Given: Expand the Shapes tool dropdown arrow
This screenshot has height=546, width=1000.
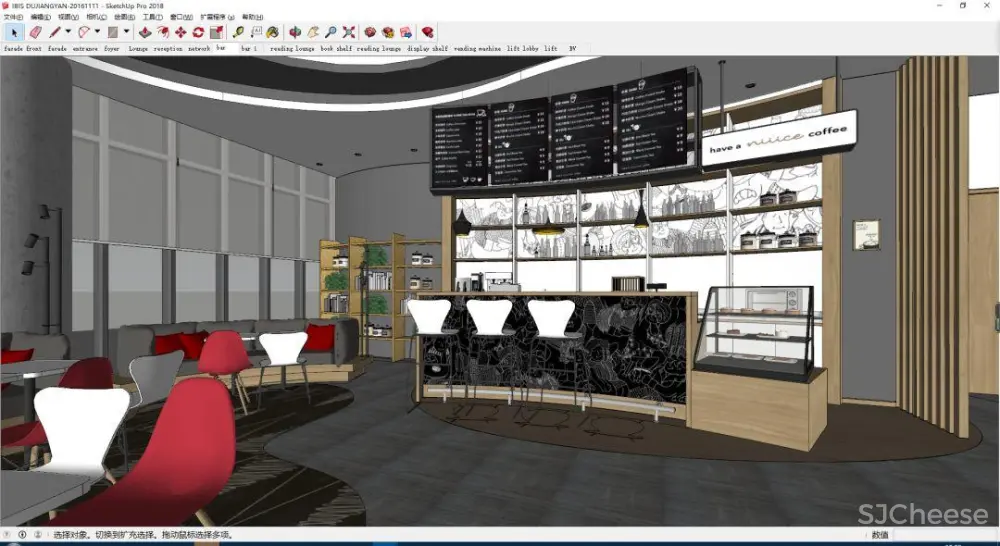Looking at the screenshot, I should point(126,32).
